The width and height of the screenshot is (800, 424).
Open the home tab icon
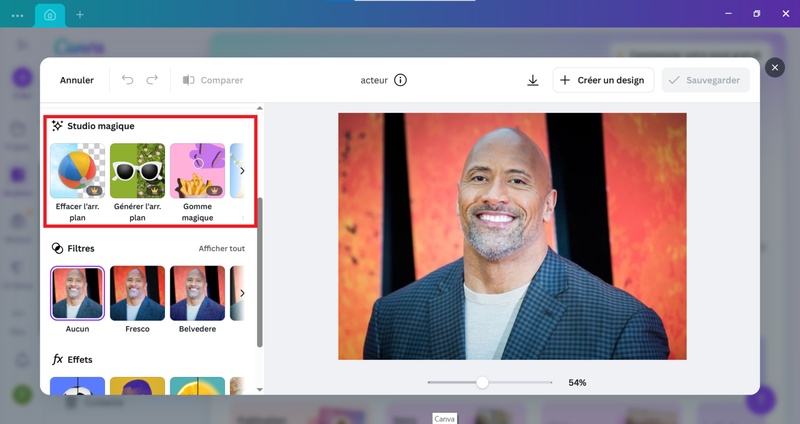(x=50, y=15)
